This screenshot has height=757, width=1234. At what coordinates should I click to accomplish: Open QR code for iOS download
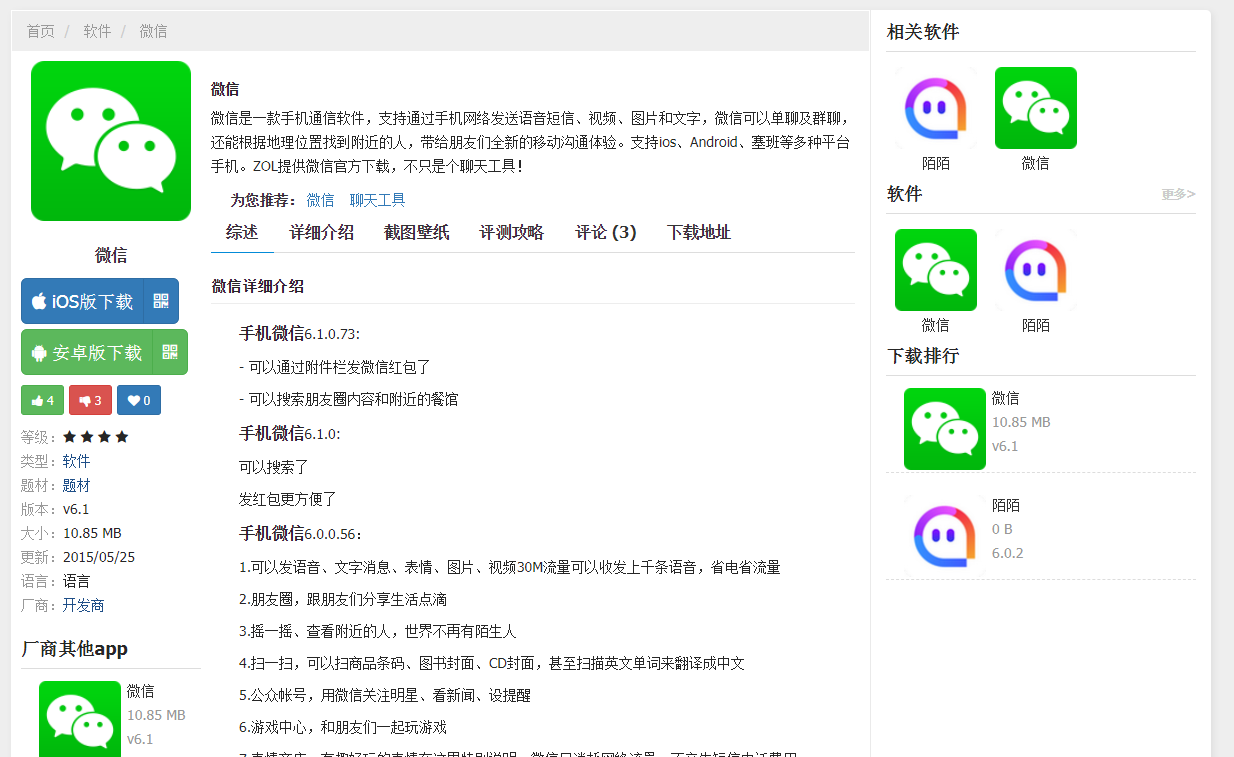coord(161,301)
